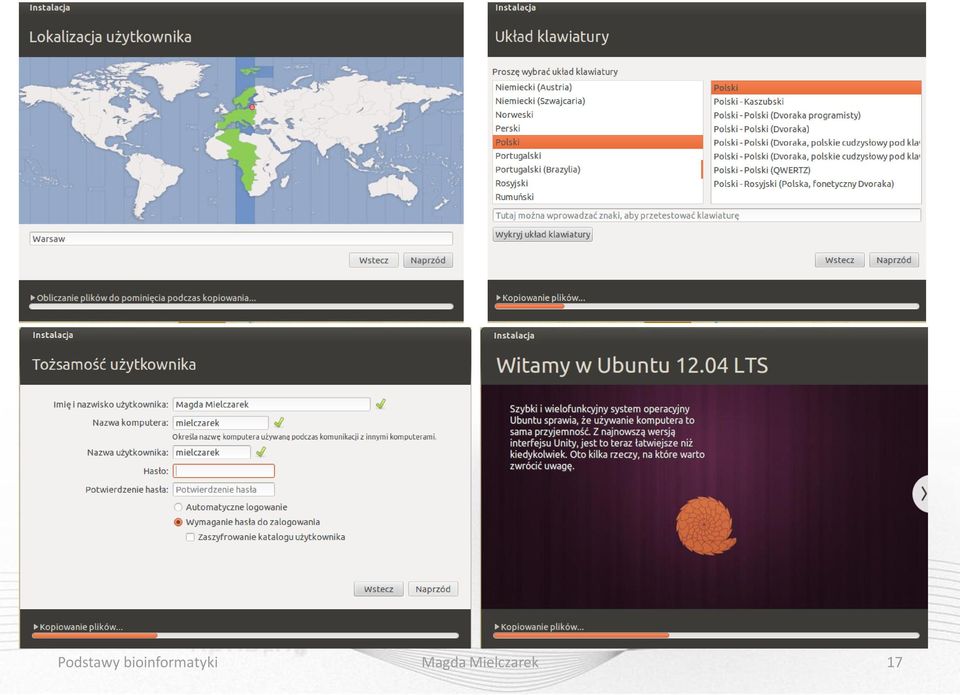The image size is (960, 695).
Task: Click the orange pangolin logo in Ubuntu welcome
Action: click(x=705, y=525)
